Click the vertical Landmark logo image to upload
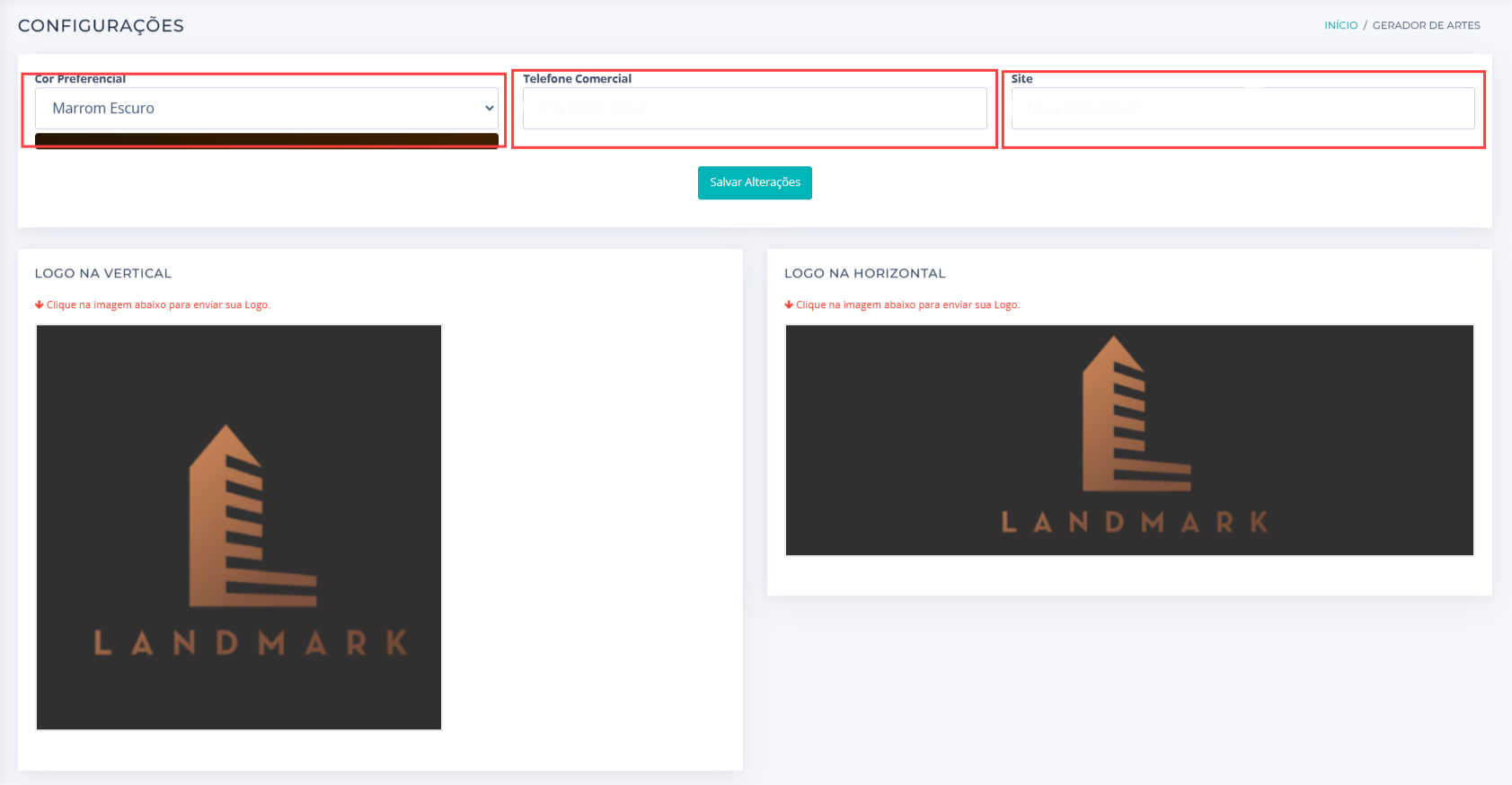This screenshot has width=1512, height=785. click(239, 527)
